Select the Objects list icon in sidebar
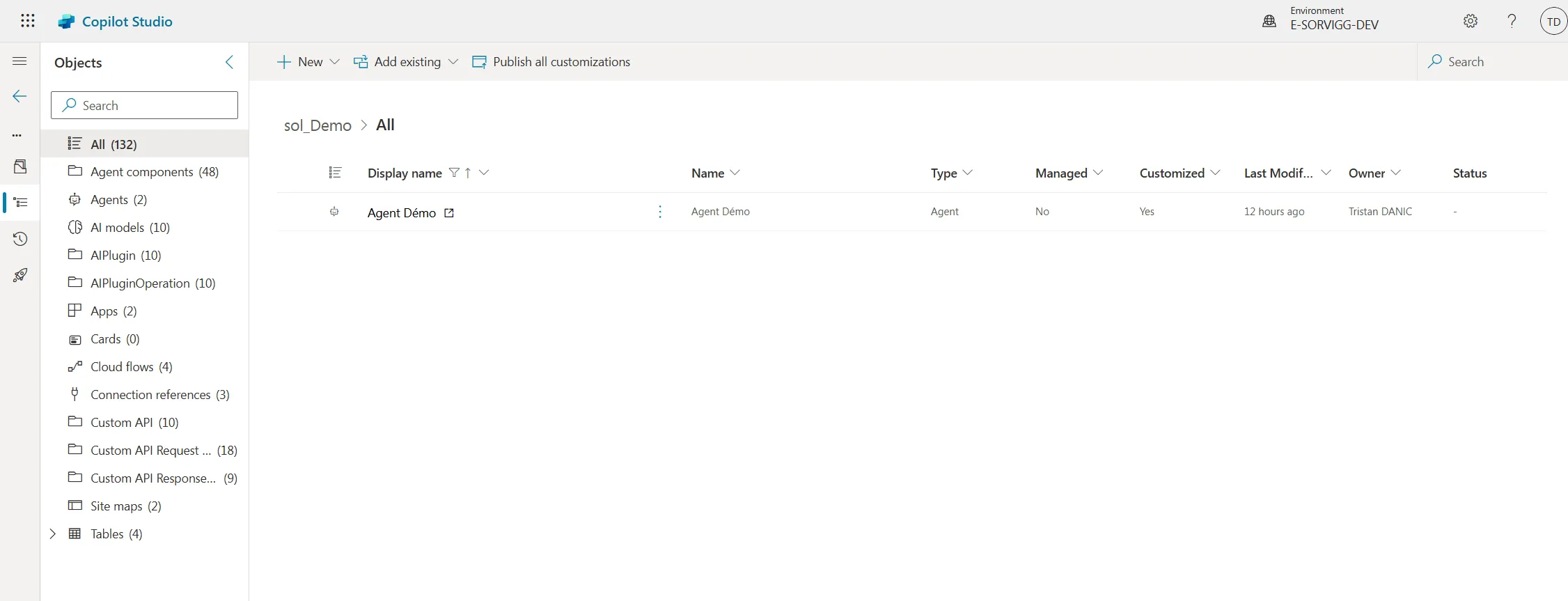1568x601 pixels. (x=20, y=203)
